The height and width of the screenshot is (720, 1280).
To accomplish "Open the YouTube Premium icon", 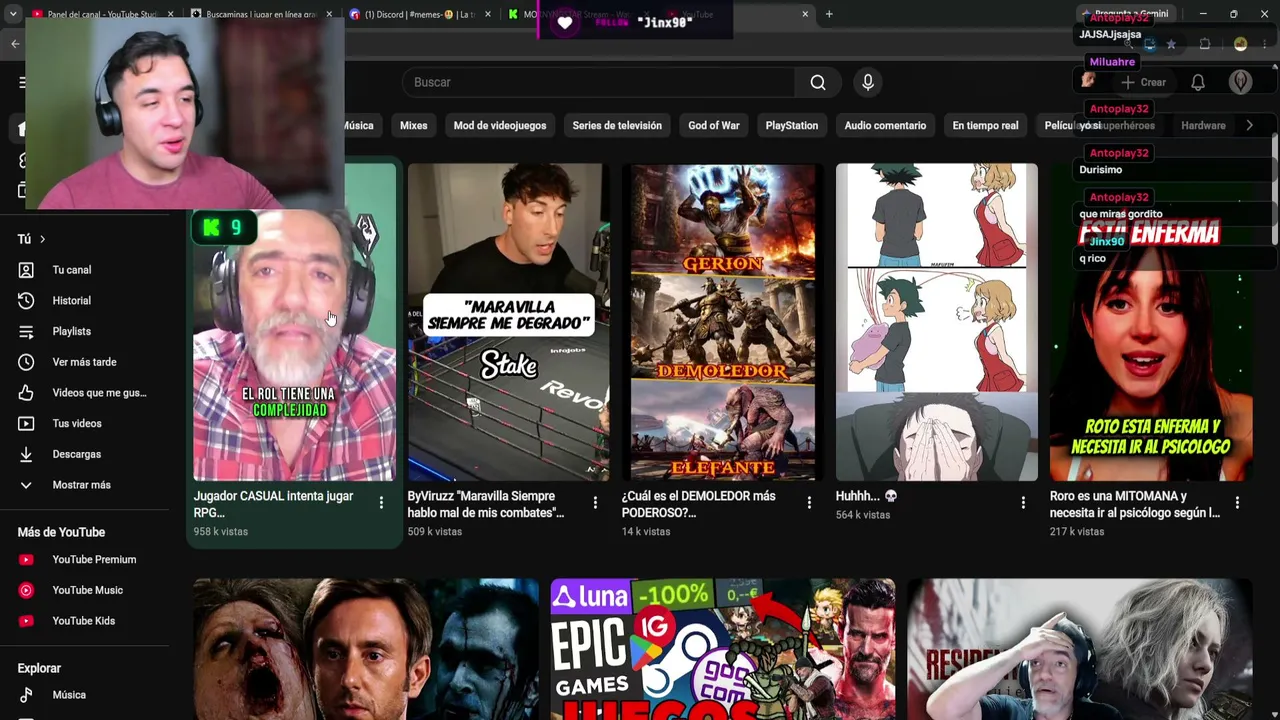I will (26, 560).
